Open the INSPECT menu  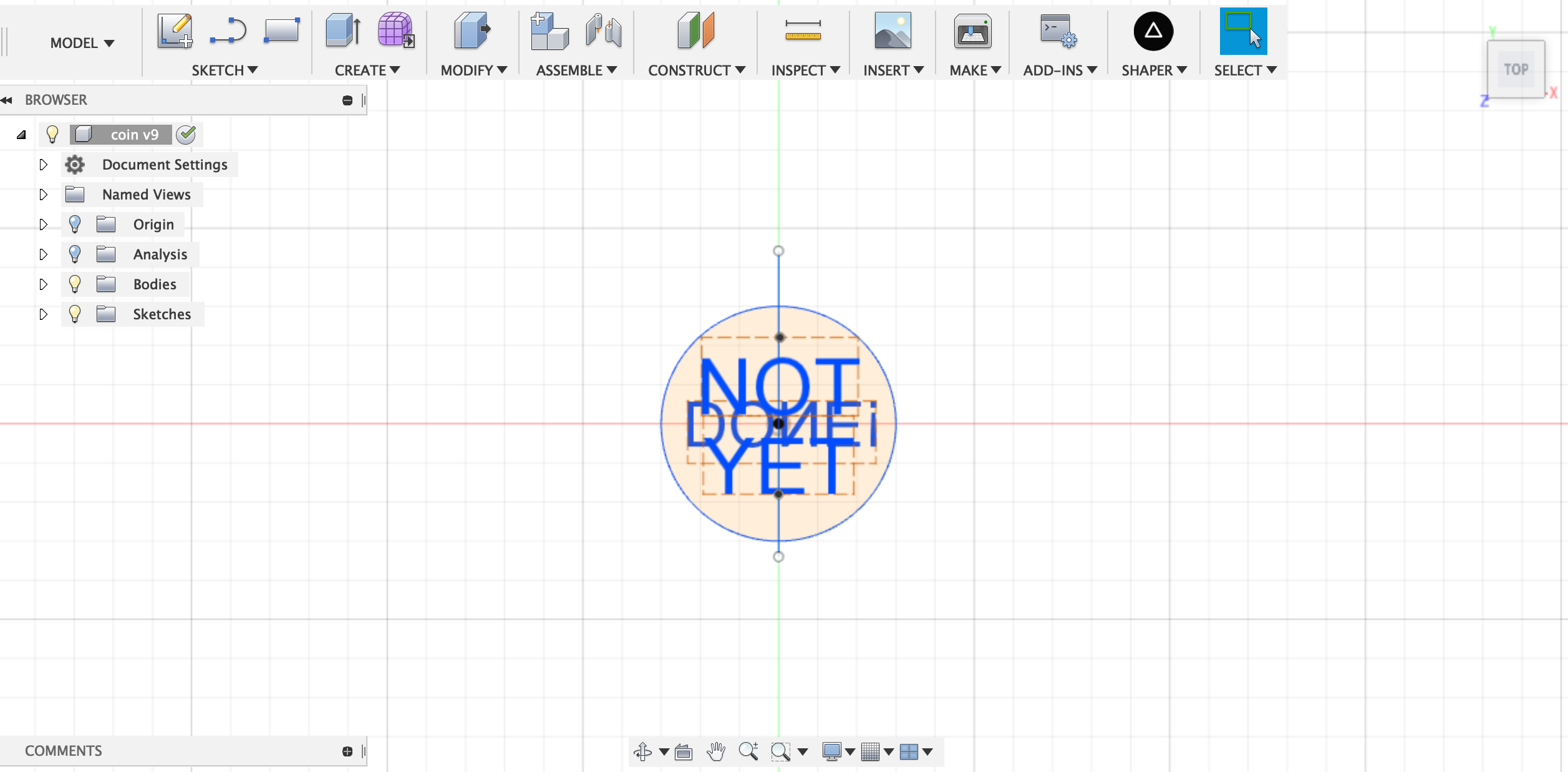[805, 70]
